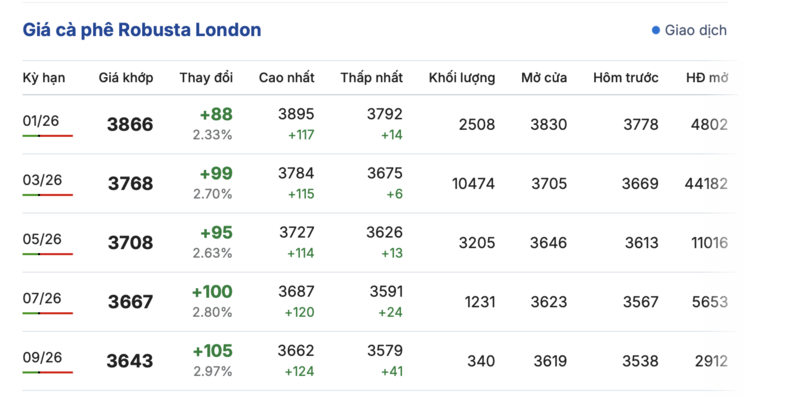Click the green-red bar under 05/26
This screenshot has height=401, width=800.
click(x=48, y=254)
